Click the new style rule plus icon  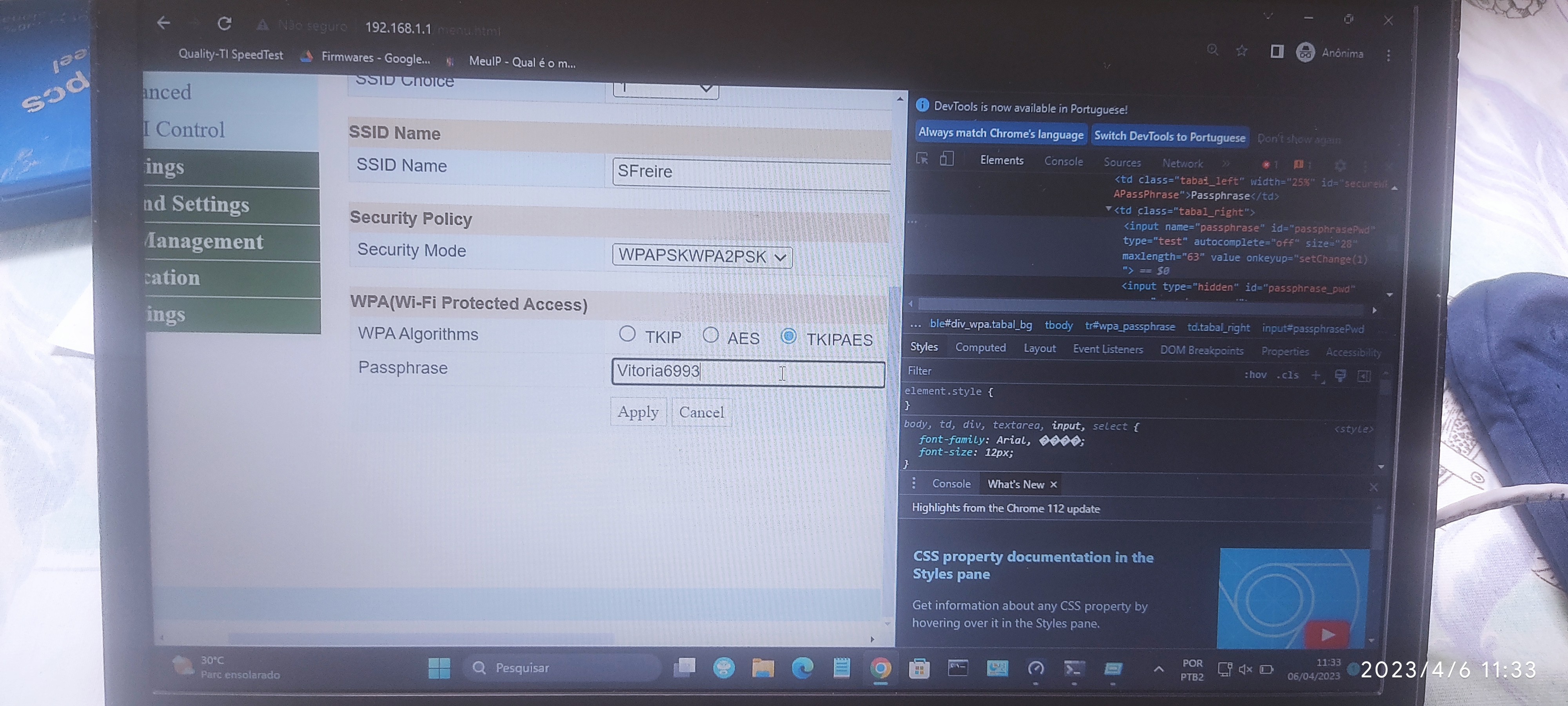coord(1316,375)
